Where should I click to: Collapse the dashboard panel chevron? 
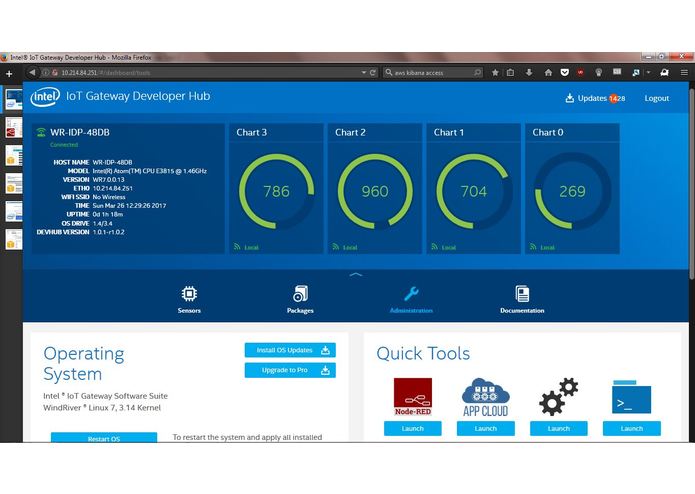tap(355, 275)
